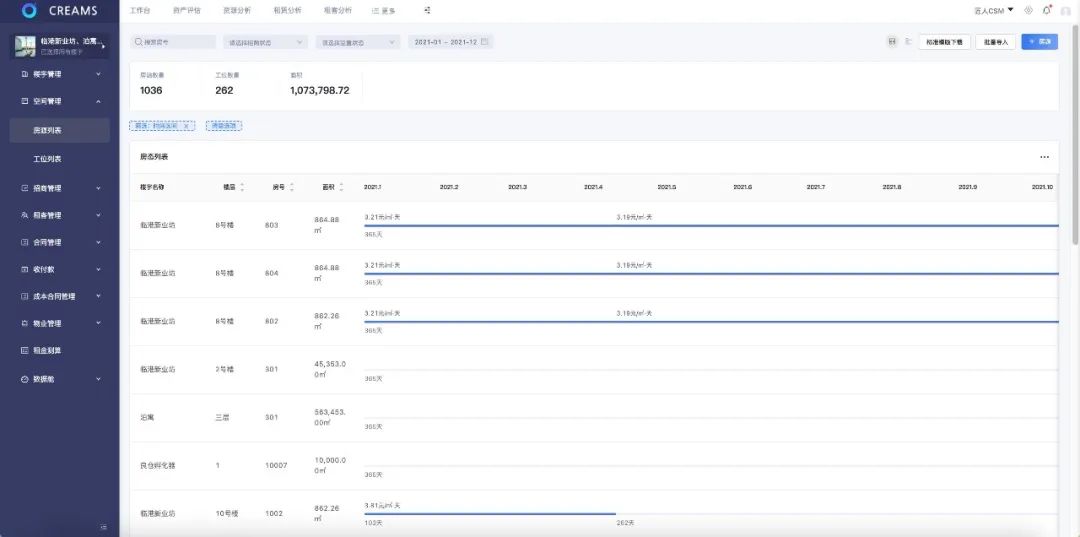Image resolution: width=1080 pixels, height=537 pixels.
Task: Open the 客人CSM account dropdown
Action: [x=993, y=10]
